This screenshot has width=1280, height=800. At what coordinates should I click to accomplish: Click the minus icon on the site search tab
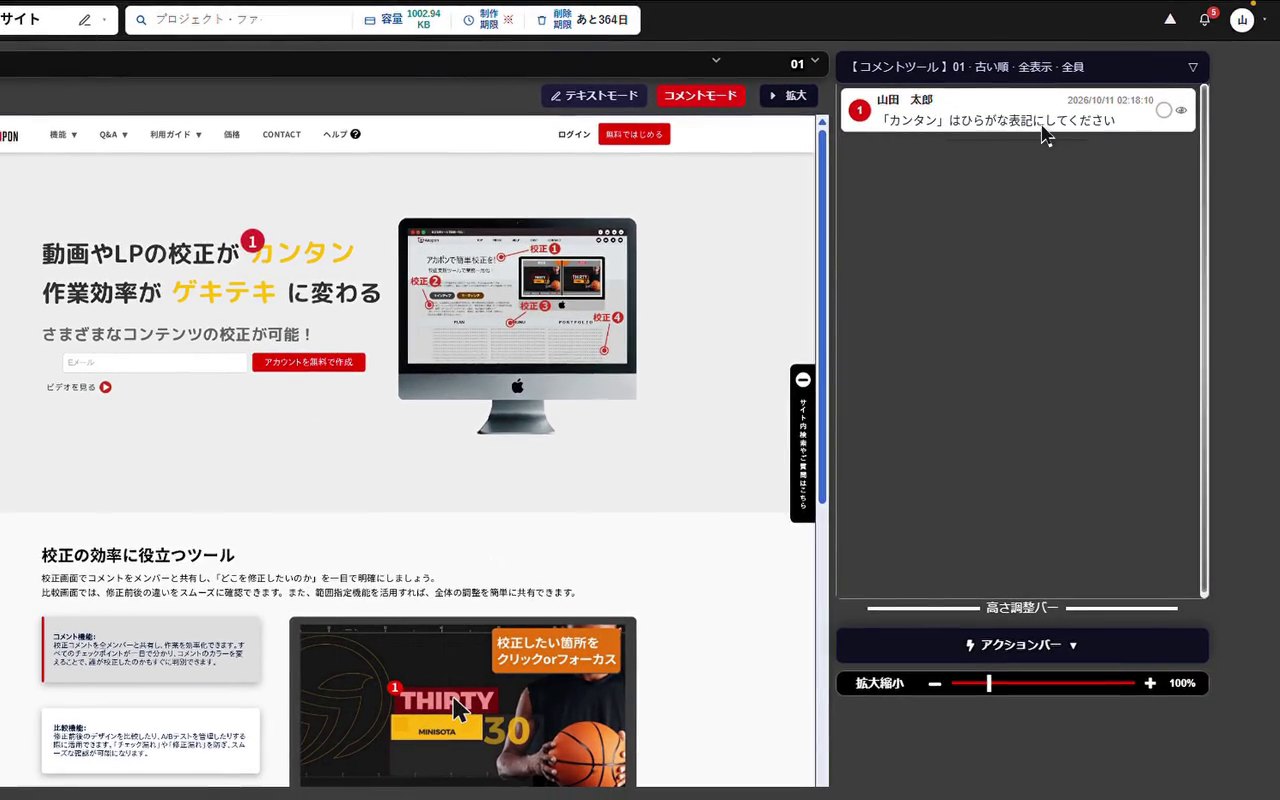click(802, 380)
